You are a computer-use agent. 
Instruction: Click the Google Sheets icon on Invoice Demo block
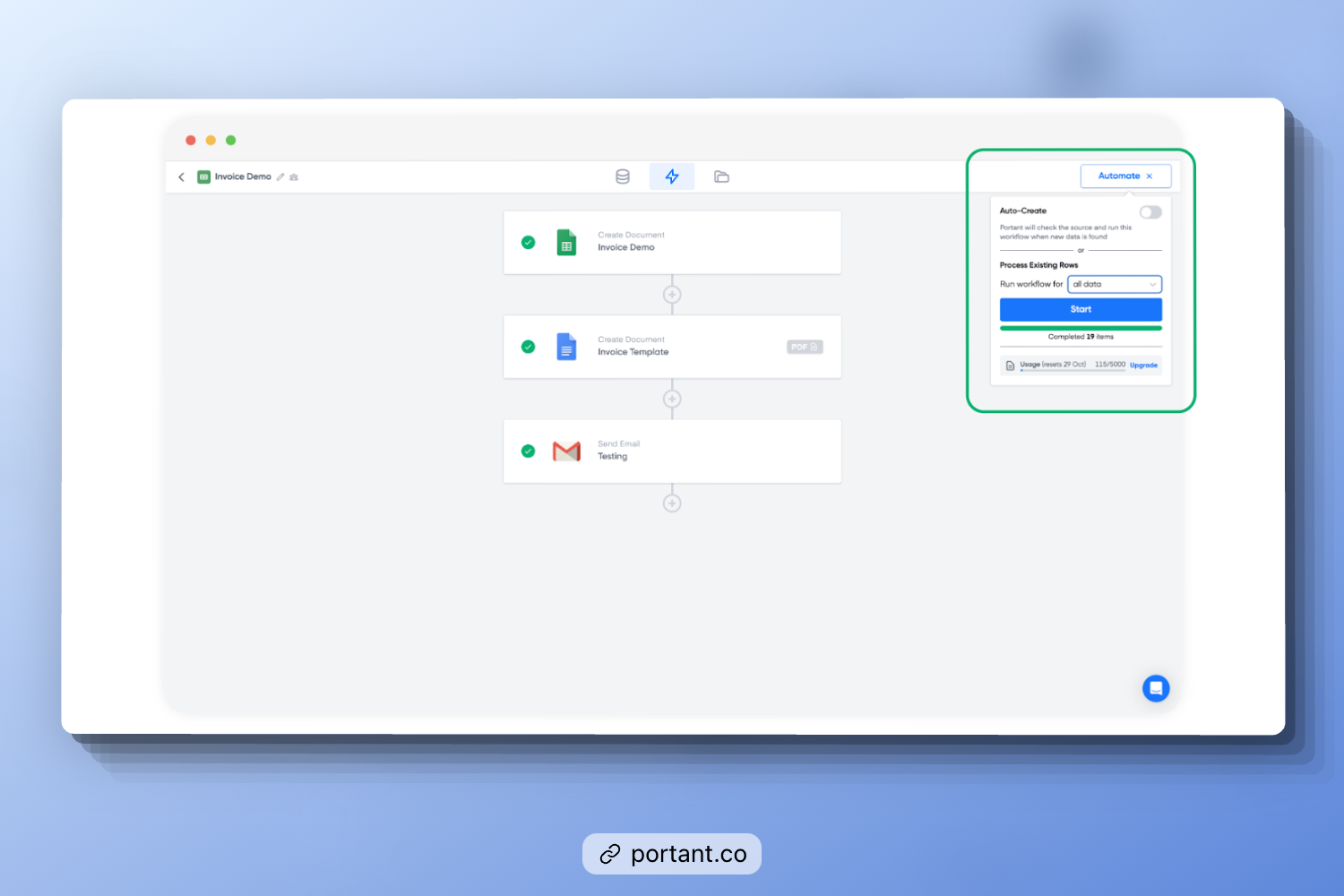[566, 242]
